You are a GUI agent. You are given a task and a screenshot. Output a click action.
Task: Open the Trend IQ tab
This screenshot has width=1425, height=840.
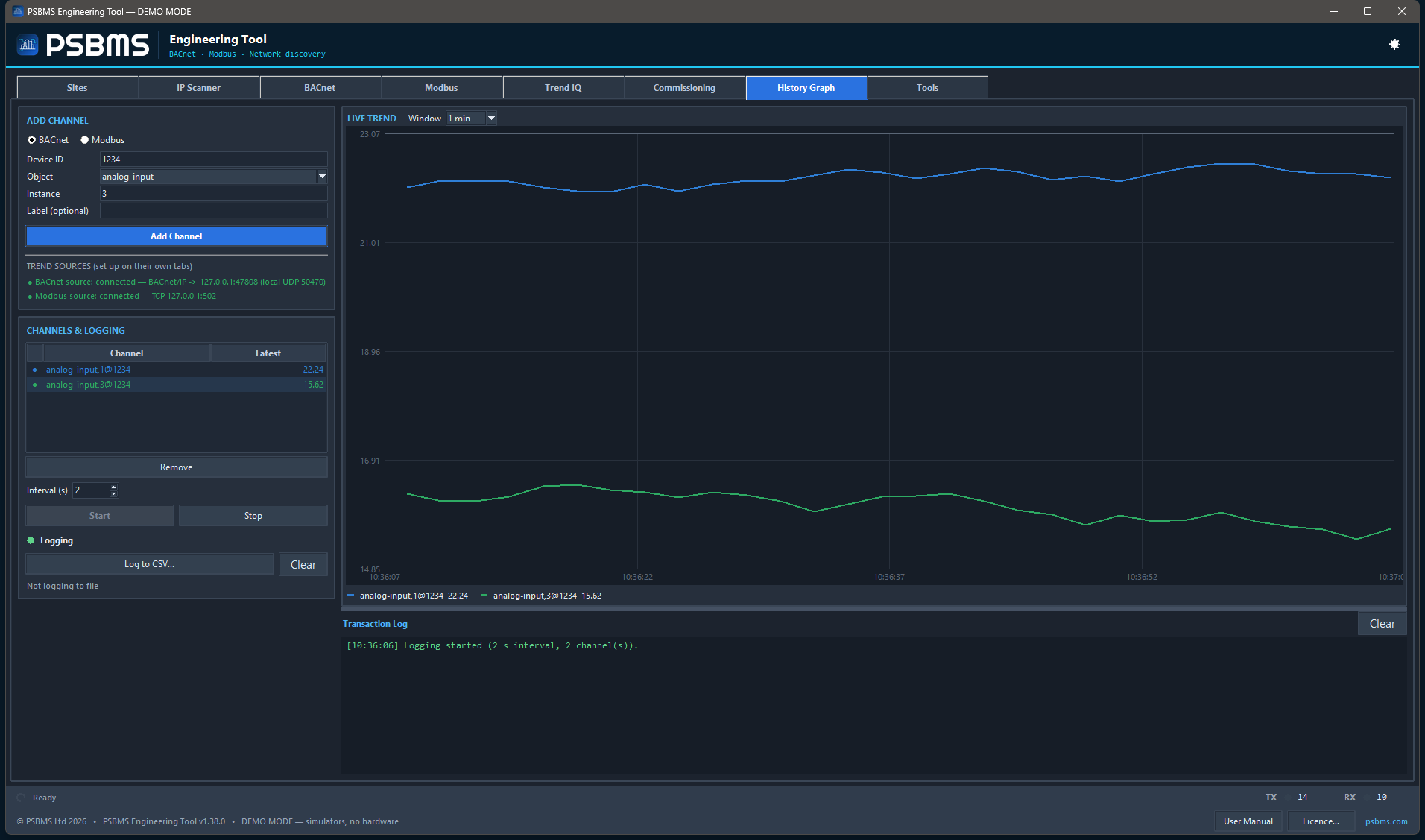563,88
